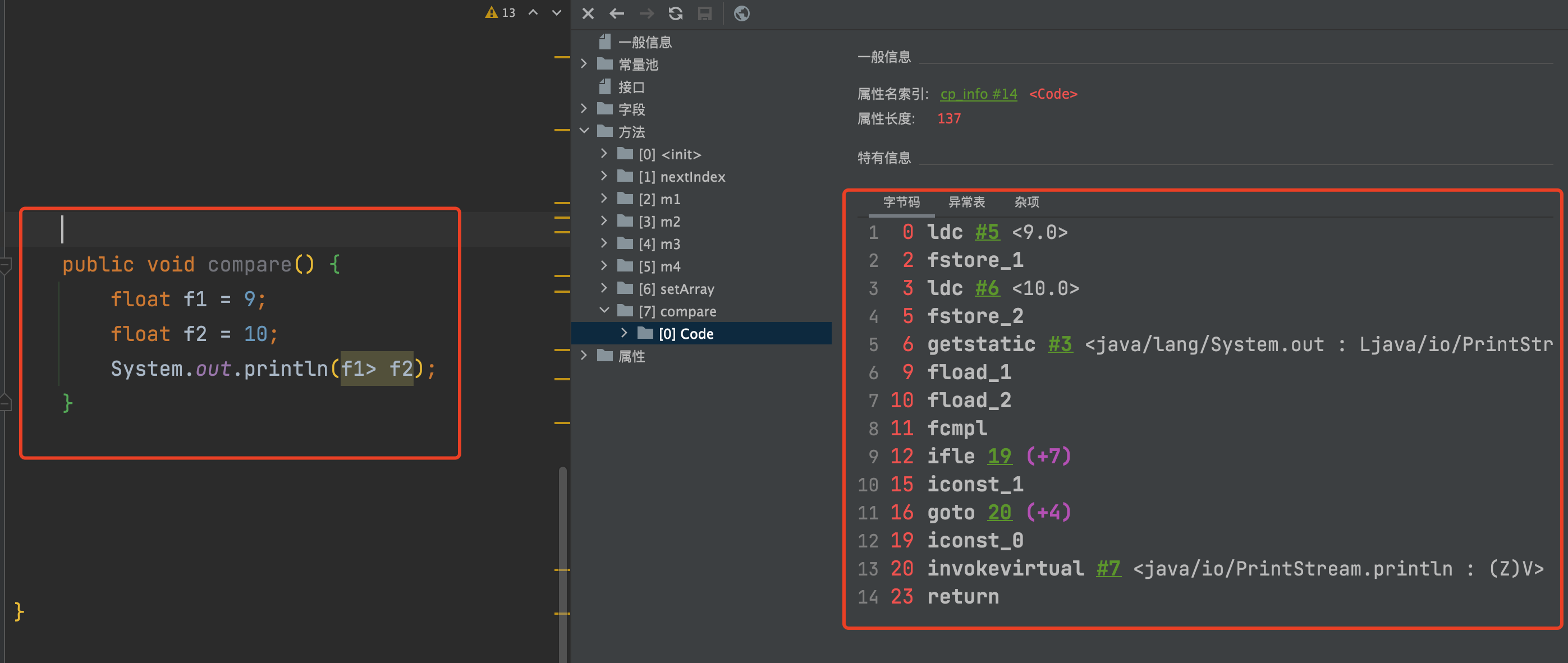Switch to the 字节码 tab
1568x663 pixels.
(901, 202)
